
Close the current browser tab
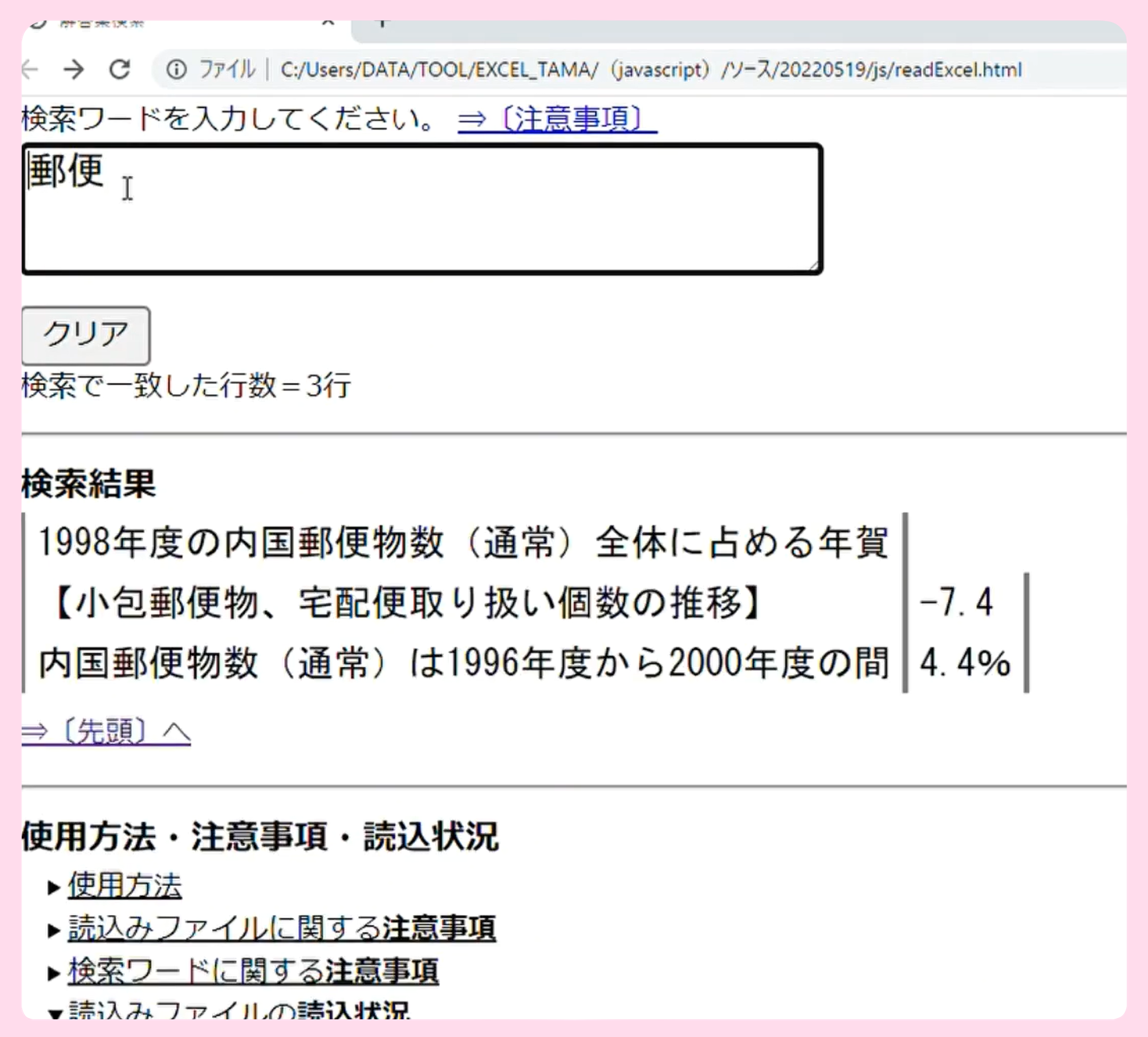(328, 23)
